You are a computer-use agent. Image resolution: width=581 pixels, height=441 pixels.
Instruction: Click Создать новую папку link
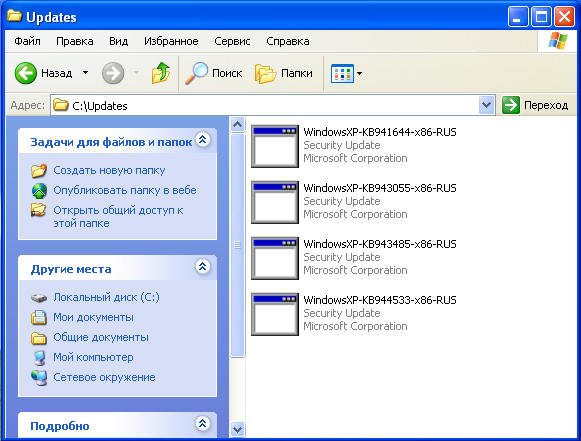point(109,170)
